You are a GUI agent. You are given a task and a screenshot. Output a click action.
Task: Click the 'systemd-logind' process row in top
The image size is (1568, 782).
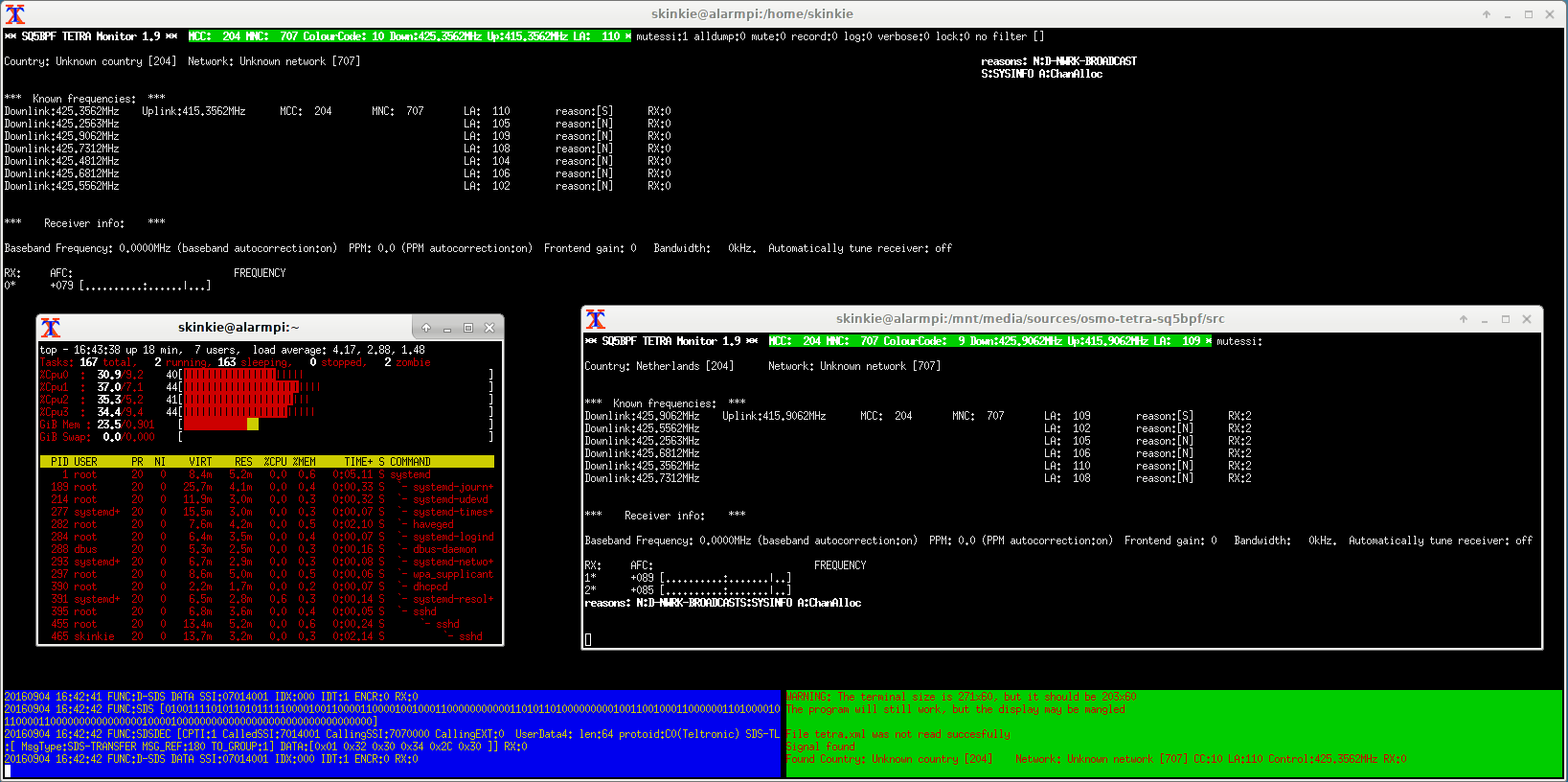(266, 537)
